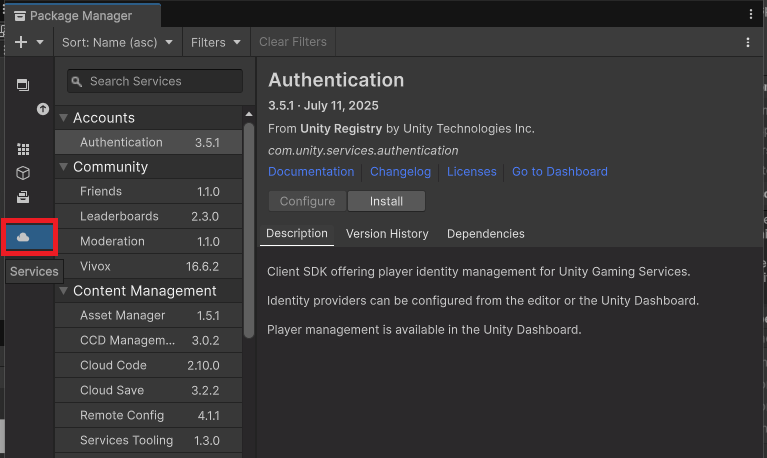Open the Licenses link
The image size is (767, 458).
point(472,172)
